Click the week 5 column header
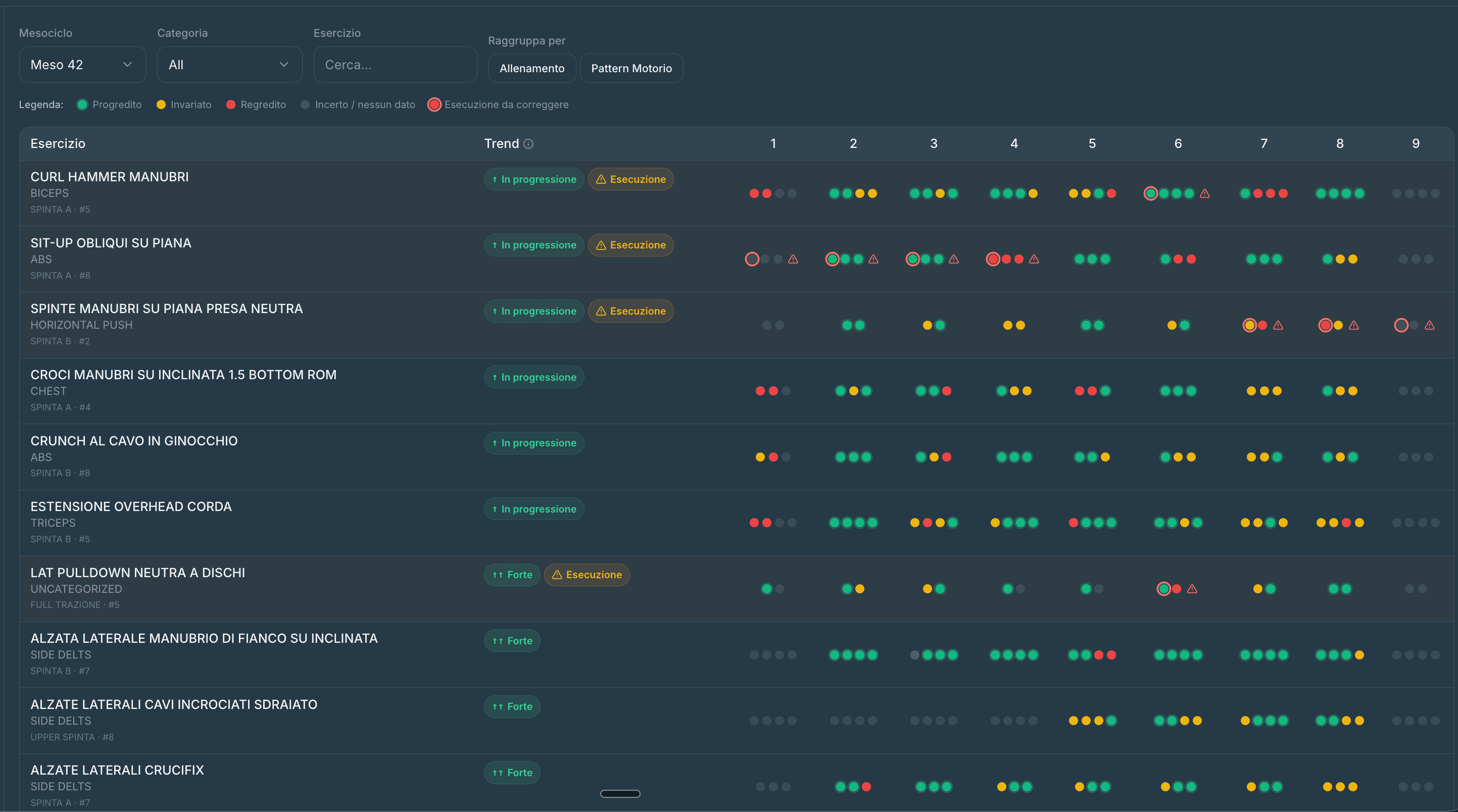The width and height of the screenshot is (1458, 812). tap(1092, 144)
